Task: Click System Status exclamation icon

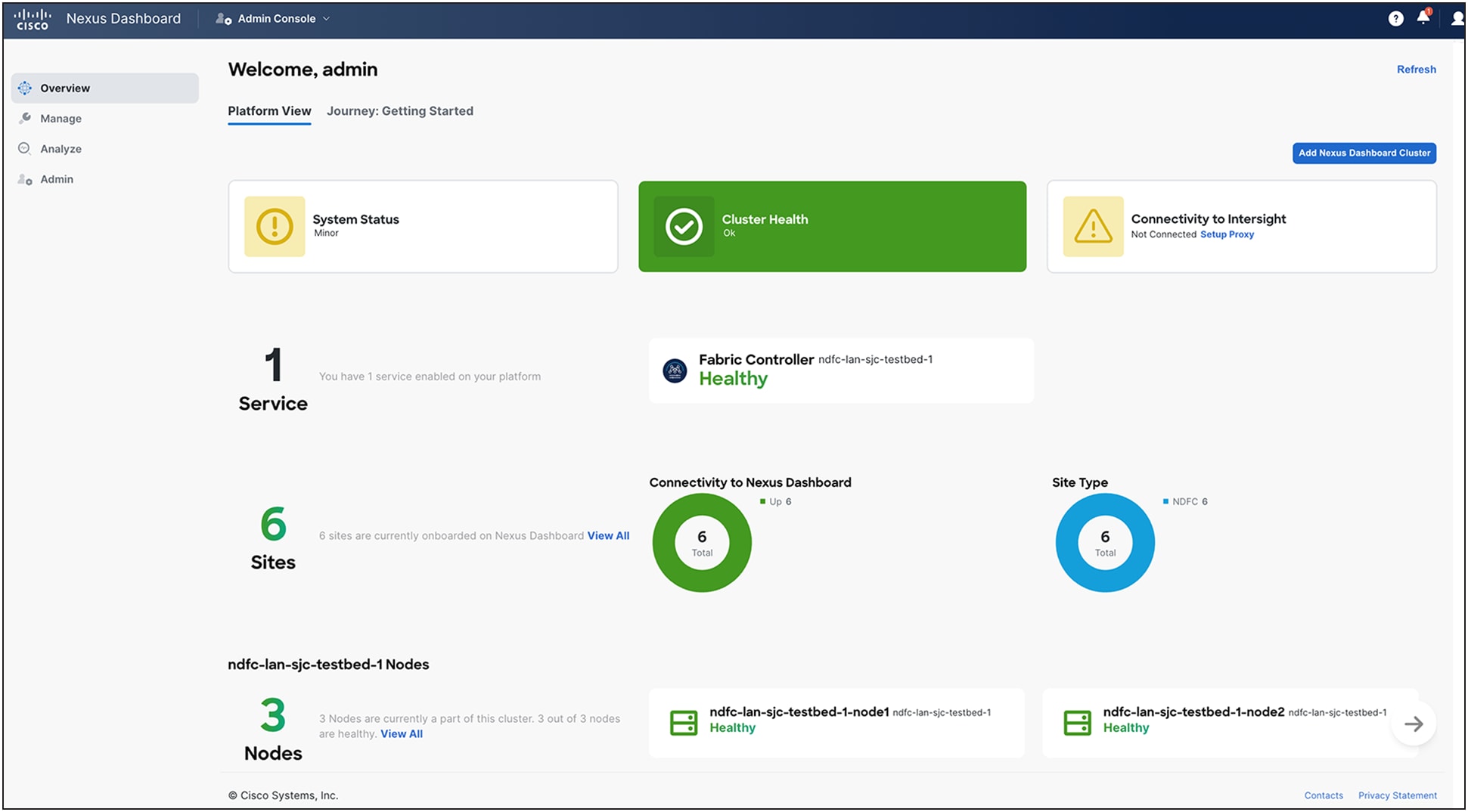Action: tap(275, 227)
